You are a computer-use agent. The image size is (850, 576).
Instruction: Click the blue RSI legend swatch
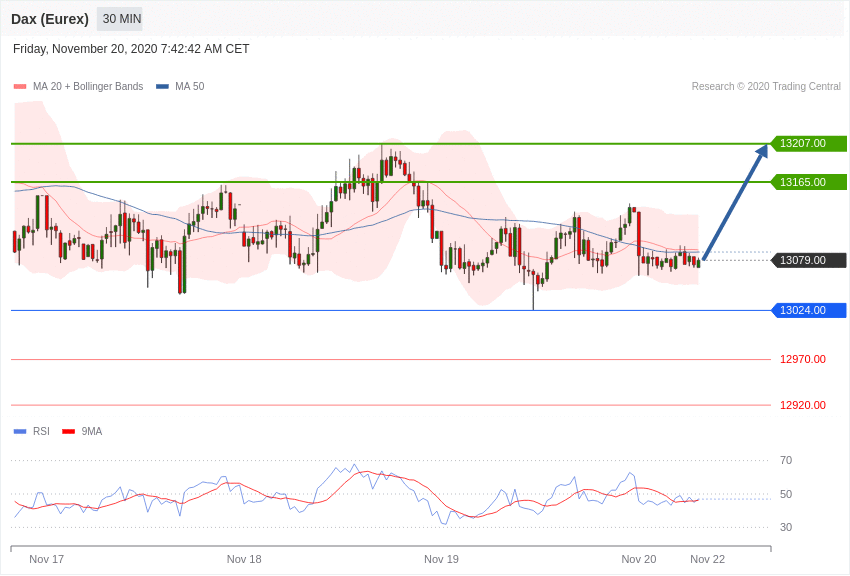click(20, 432)
